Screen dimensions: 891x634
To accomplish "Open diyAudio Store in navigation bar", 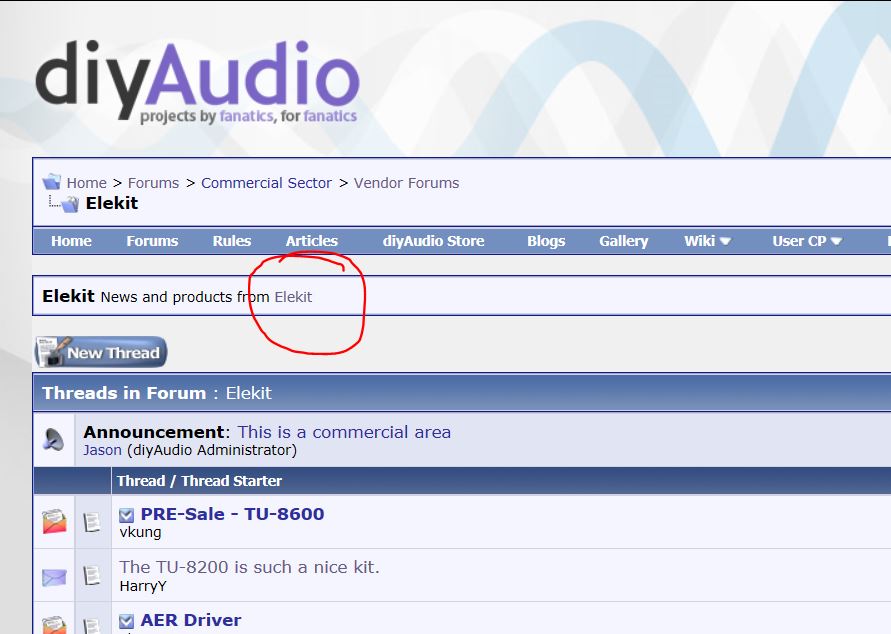I will pos(434,241).
